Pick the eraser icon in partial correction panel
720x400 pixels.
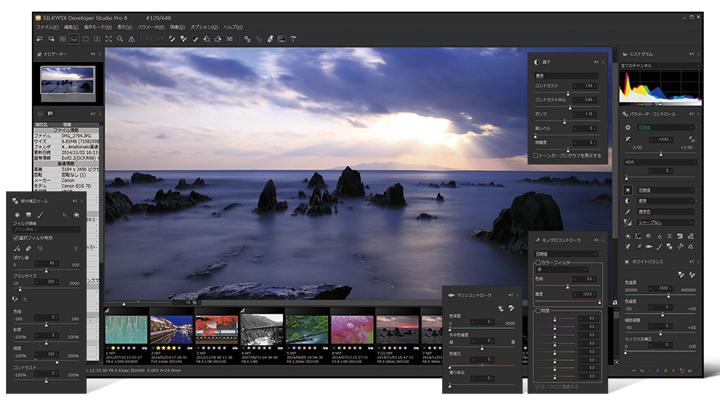[28, 248]
